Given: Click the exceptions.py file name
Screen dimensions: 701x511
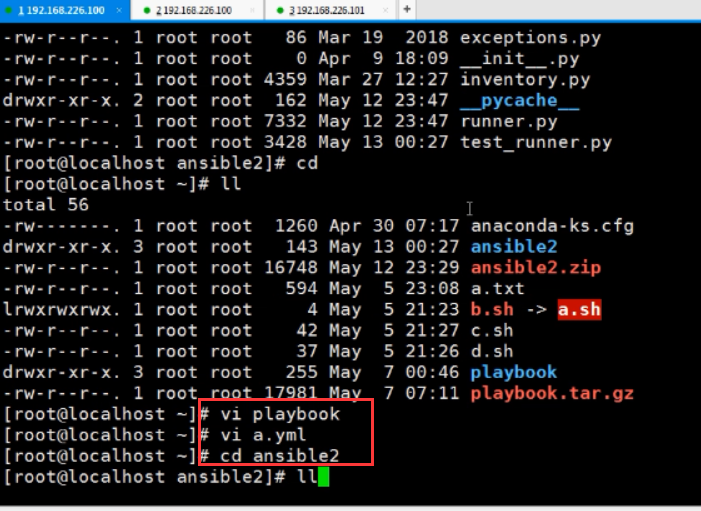Looking at the screenshot, I should click(x=531, y=38).
